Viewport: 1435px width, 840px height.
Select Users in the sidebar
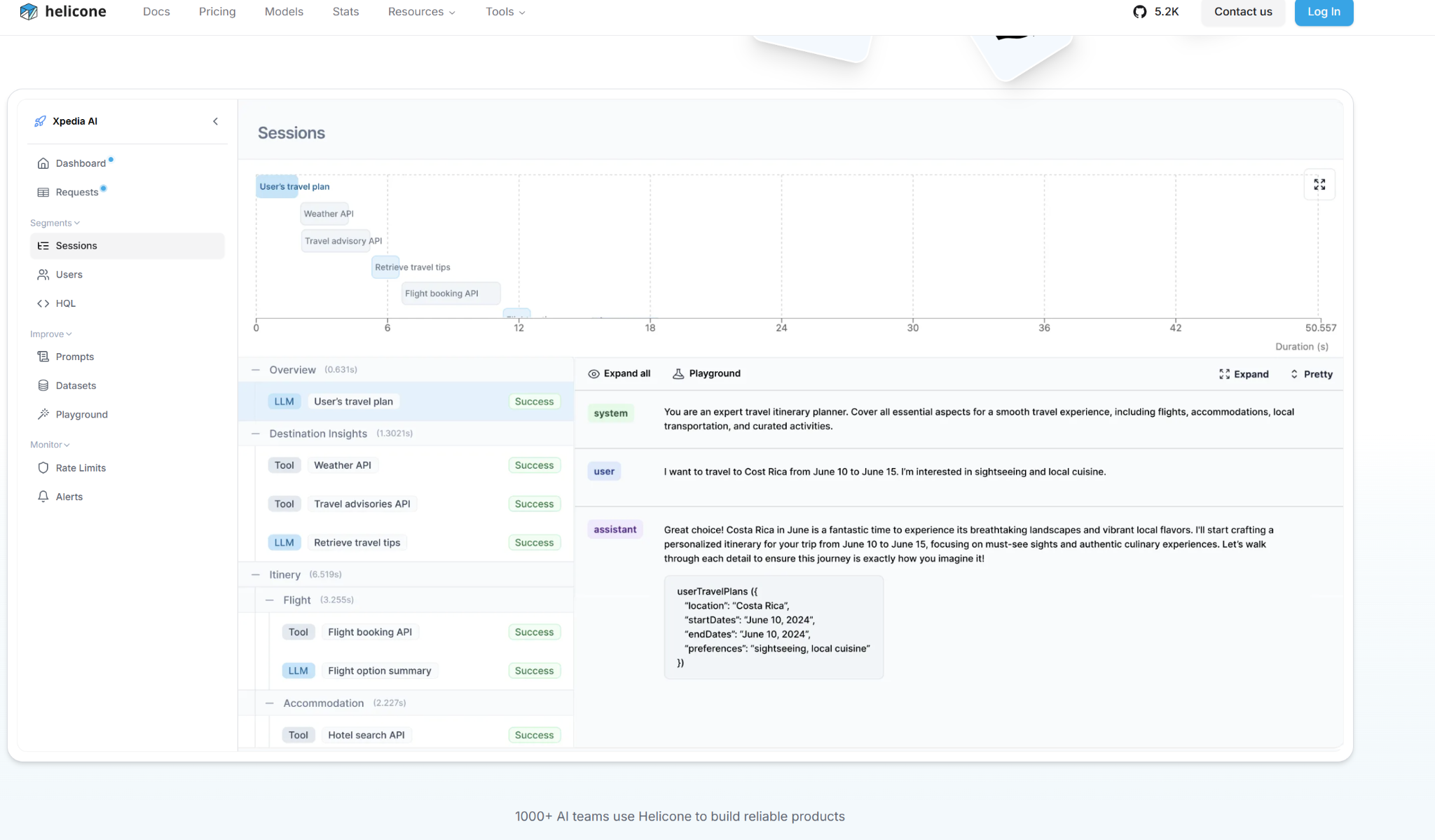pos(127,275)
